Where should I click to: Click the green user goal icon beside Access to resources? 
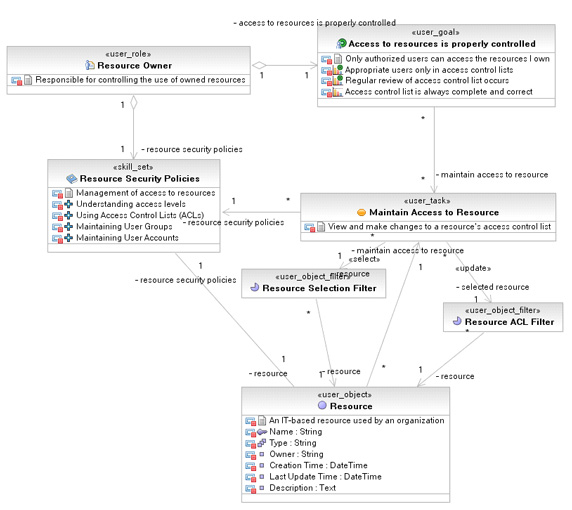[x=341, y=43]
